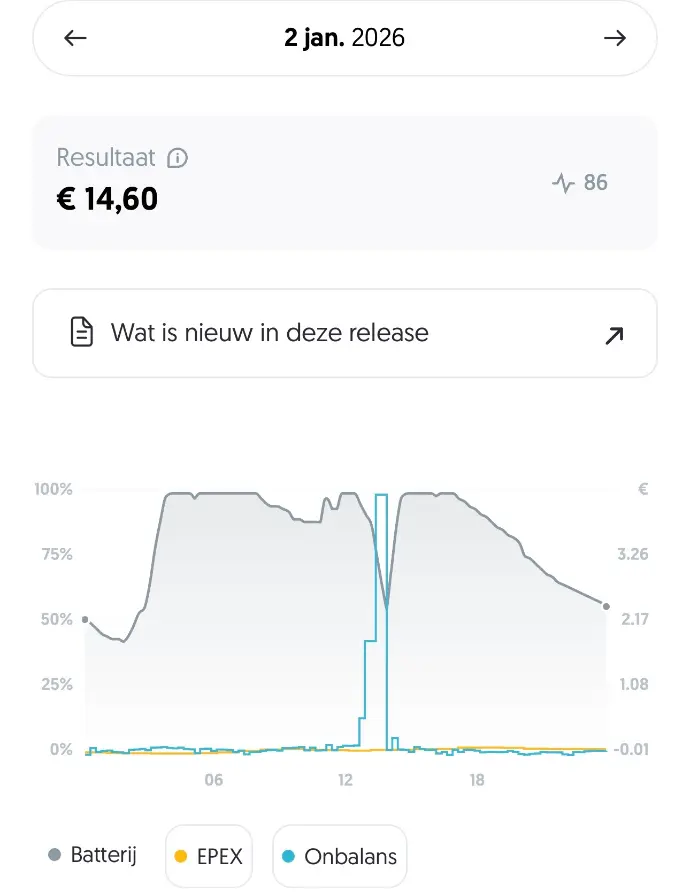690x892 pixels.
Task: Click the info icon beside Resultaat
Action: 178,158
